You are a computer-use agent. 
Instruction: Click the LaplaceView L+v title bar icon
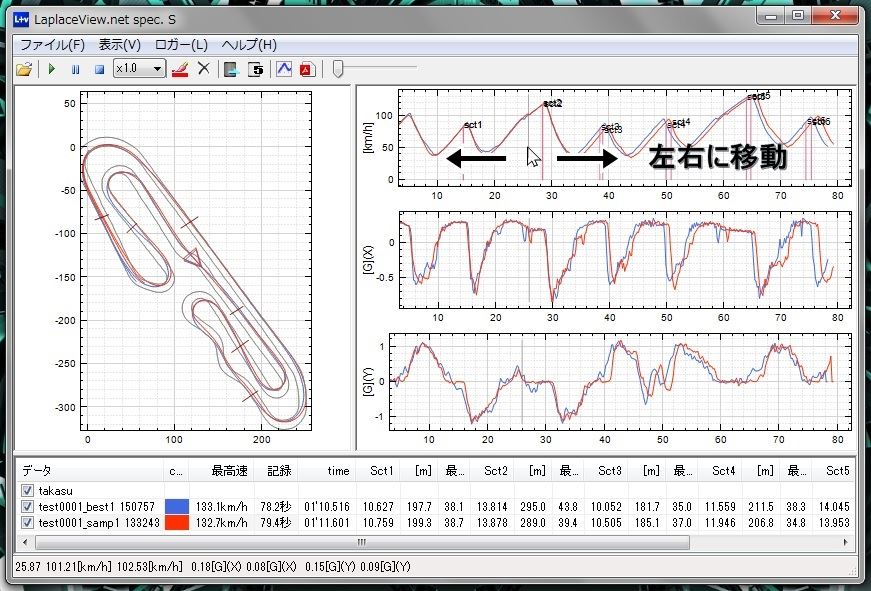point(21,20)
